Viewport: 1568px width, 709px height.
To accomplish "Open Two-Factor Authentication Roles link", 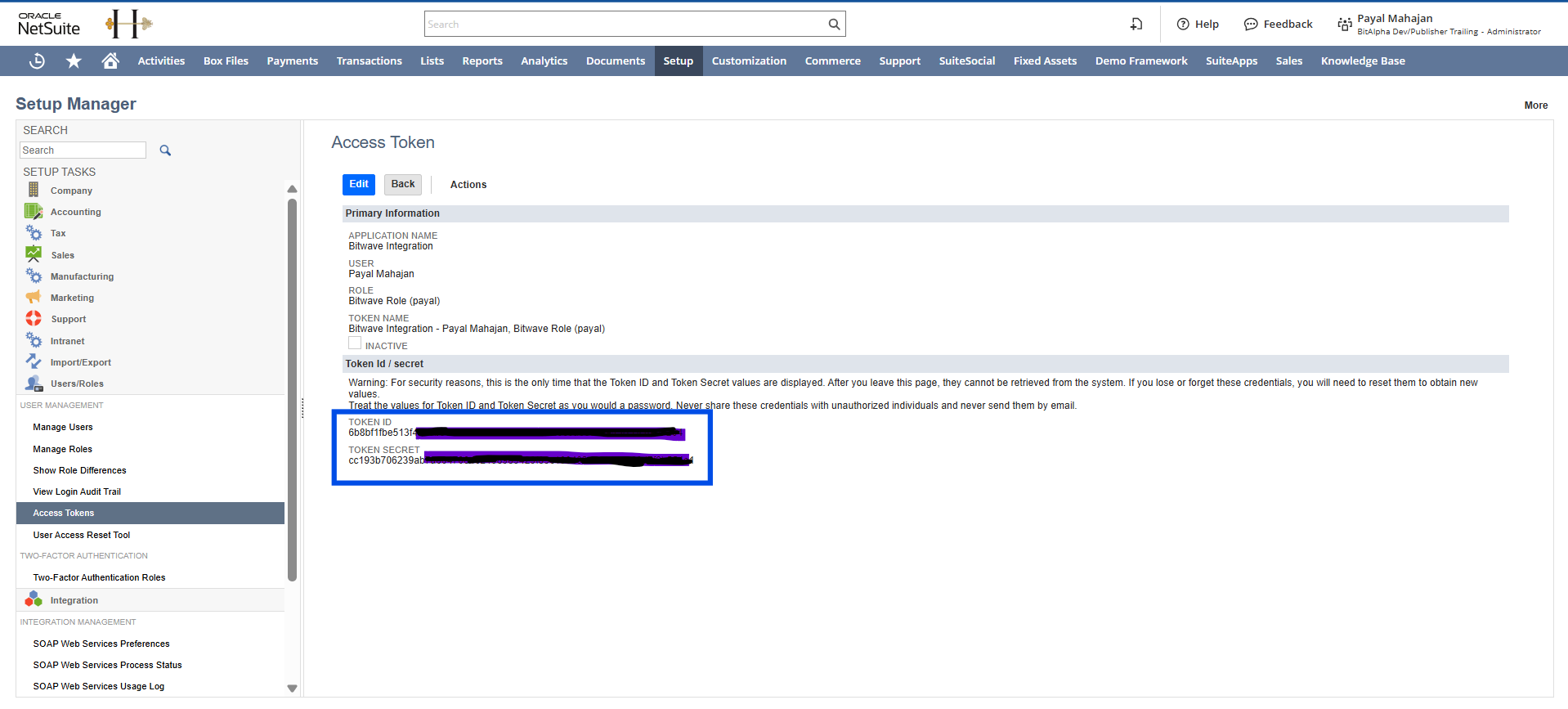I will (100, 577).
